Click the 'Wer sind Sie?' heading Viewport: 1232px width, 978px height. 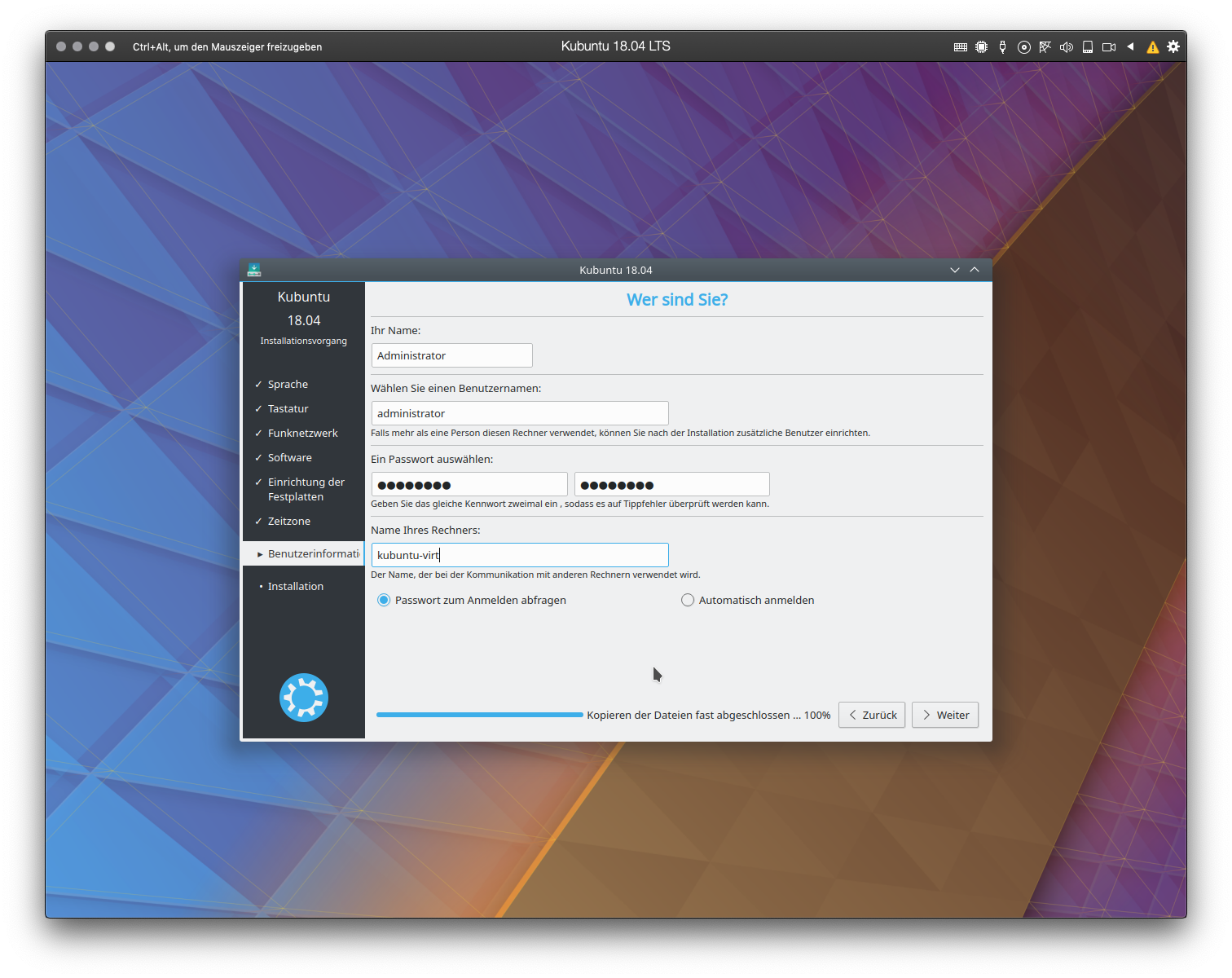[x=677, y=300]
